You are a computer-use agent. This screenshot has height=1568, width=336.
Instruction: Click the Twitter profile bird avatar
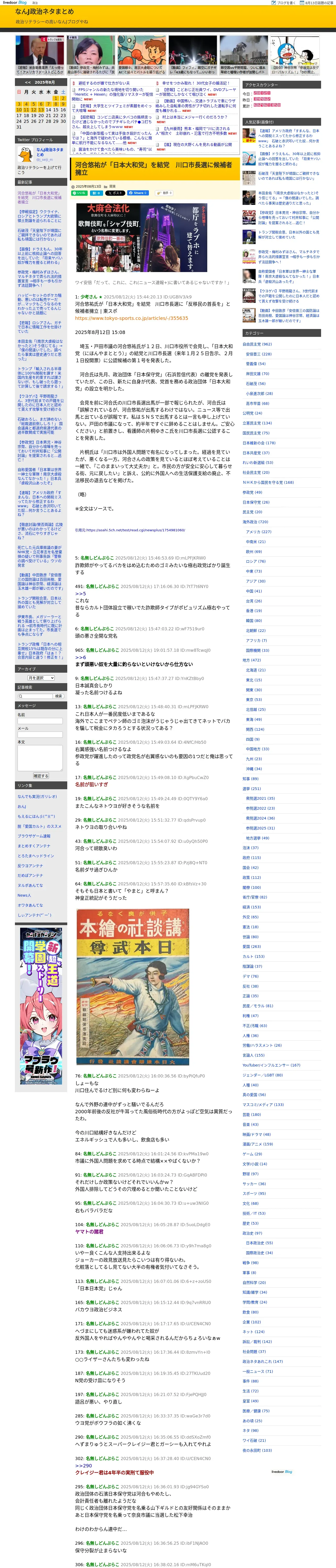point(26,155)
